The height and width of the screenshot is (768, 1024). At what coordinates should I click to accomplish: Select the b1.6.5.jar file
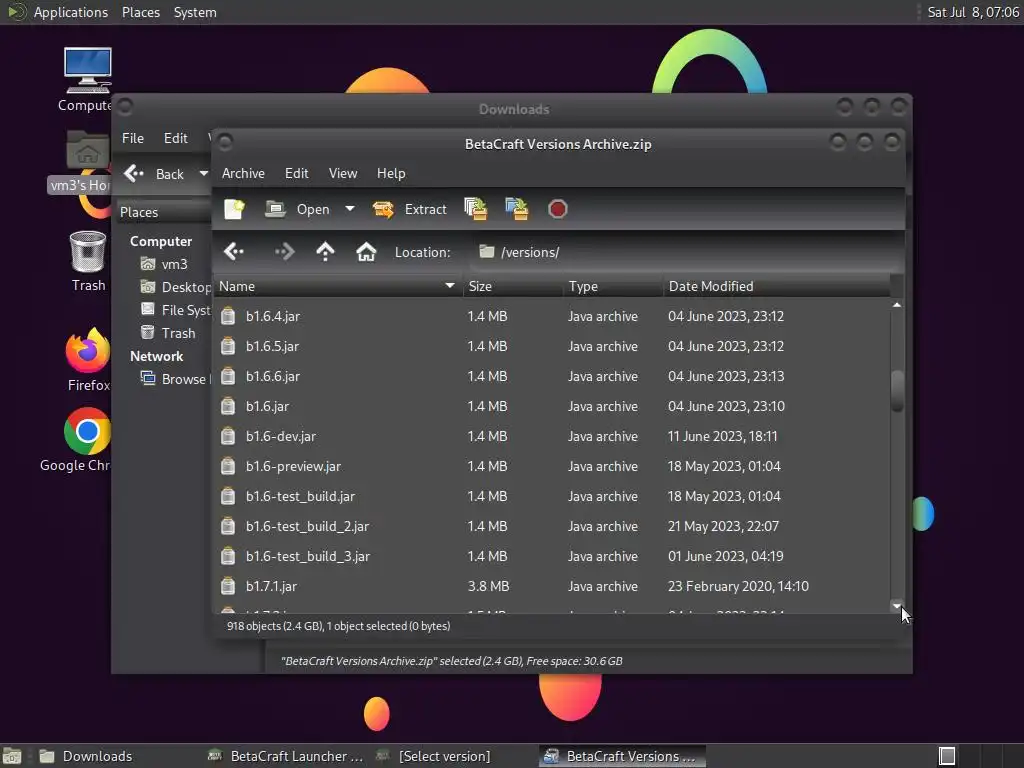click(x=552, y=346)
